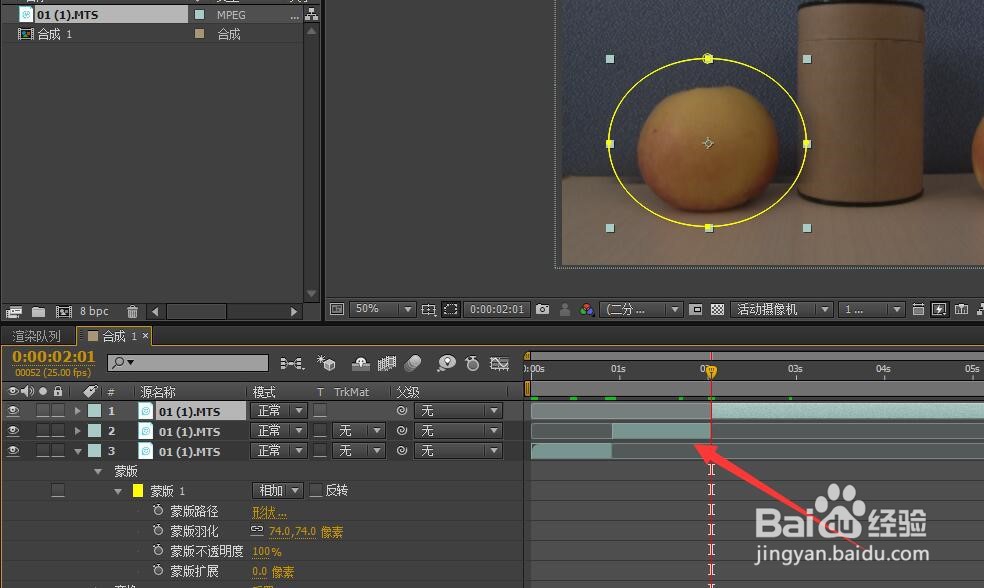Open 50% magnification dropdown
The height and width of the screenshot is (588, 984).
382,309
